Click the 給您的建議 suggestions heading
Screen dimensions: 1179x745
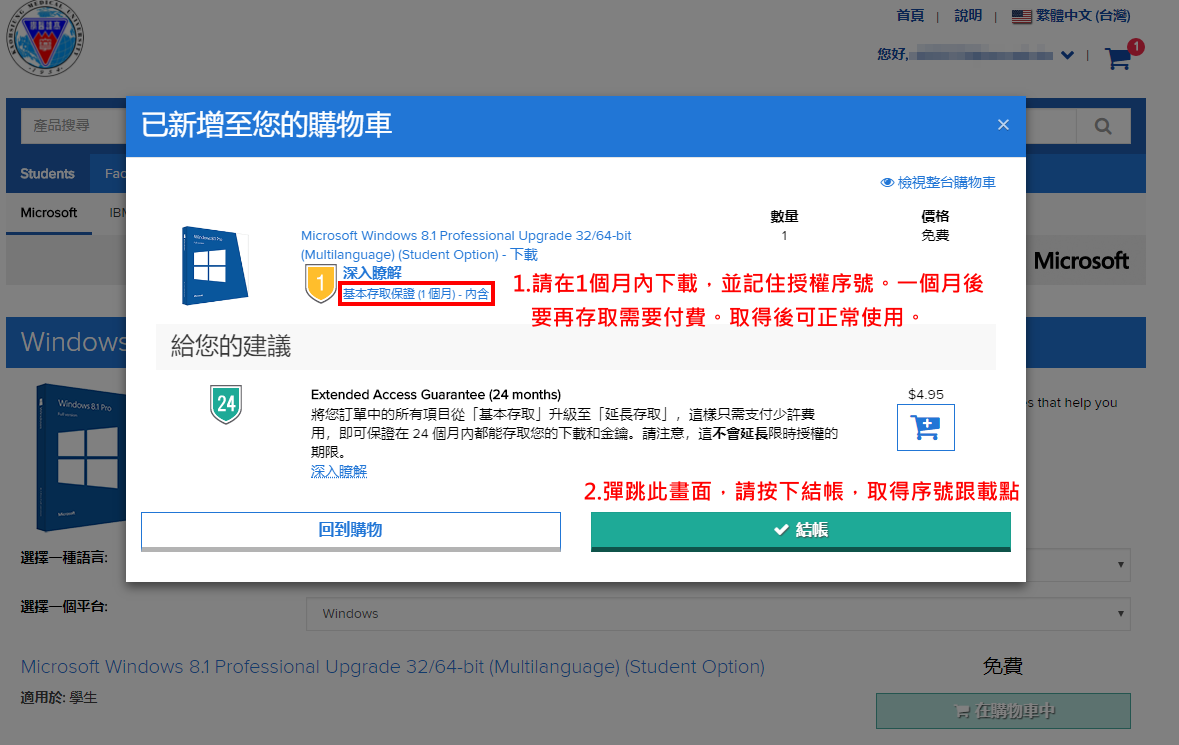point(231,347)
